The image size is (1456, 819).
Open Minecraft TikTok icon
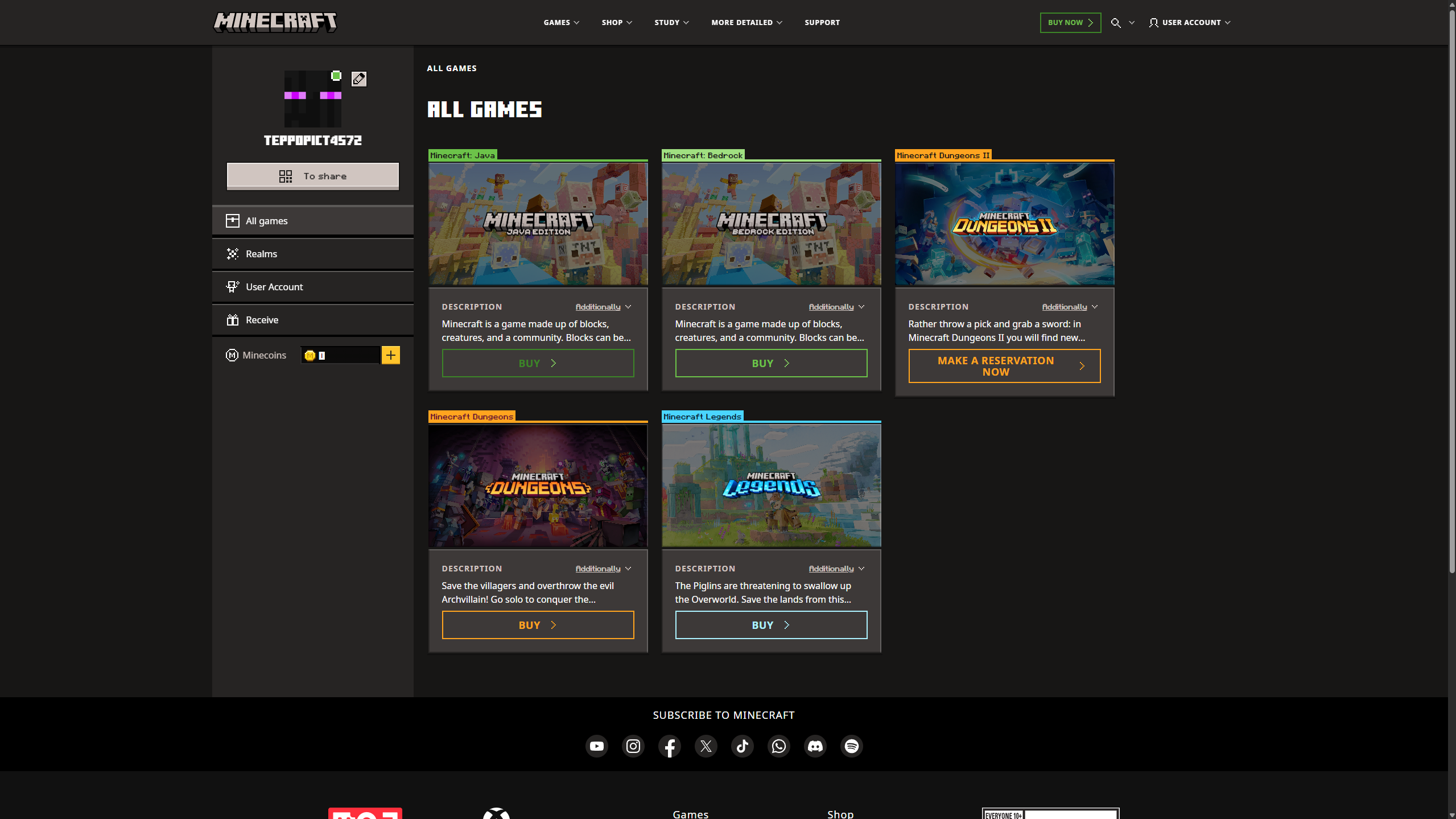coord(742,746)
